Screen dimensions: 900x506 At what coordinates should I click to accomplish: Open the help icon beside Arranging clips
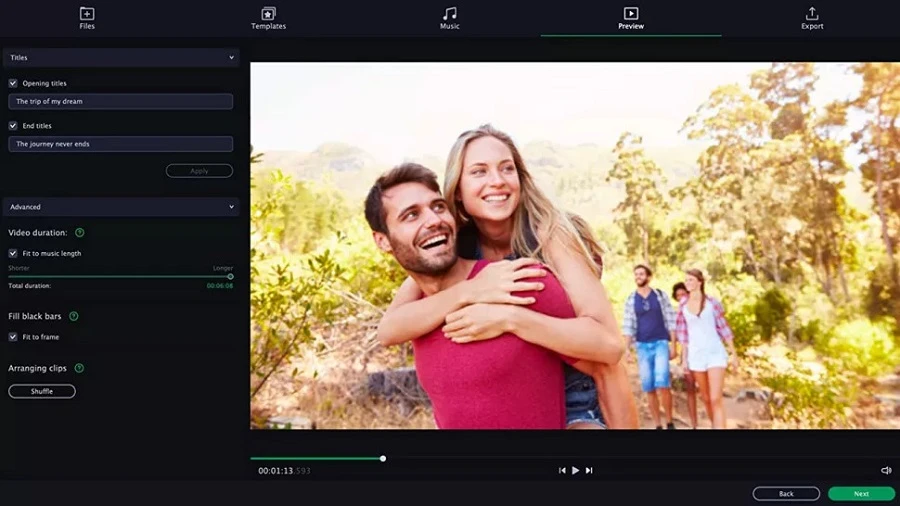79,368
